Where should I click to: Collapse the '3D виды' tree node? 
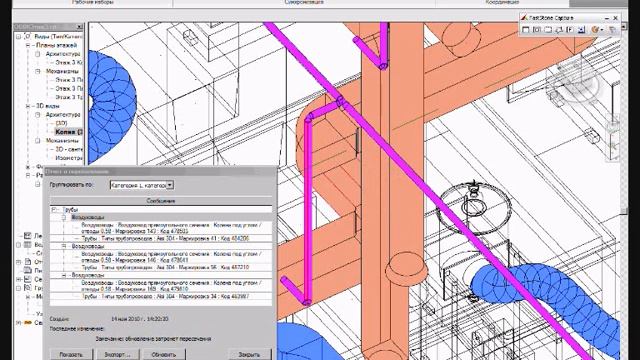click(28, 106)
